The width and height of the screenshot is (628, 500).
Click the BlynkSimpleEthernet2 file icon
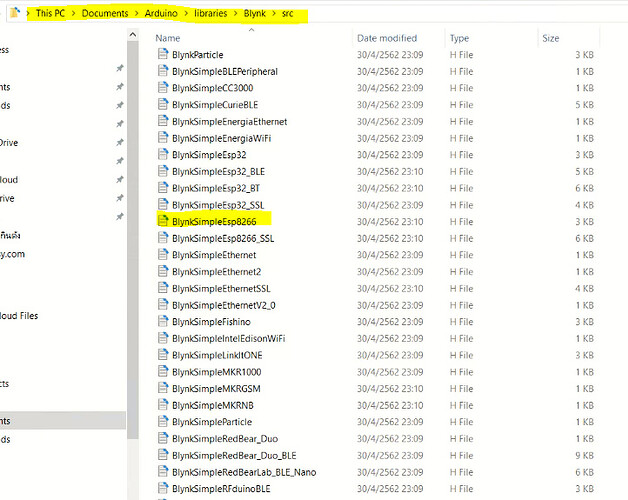[x=163, y=271]
